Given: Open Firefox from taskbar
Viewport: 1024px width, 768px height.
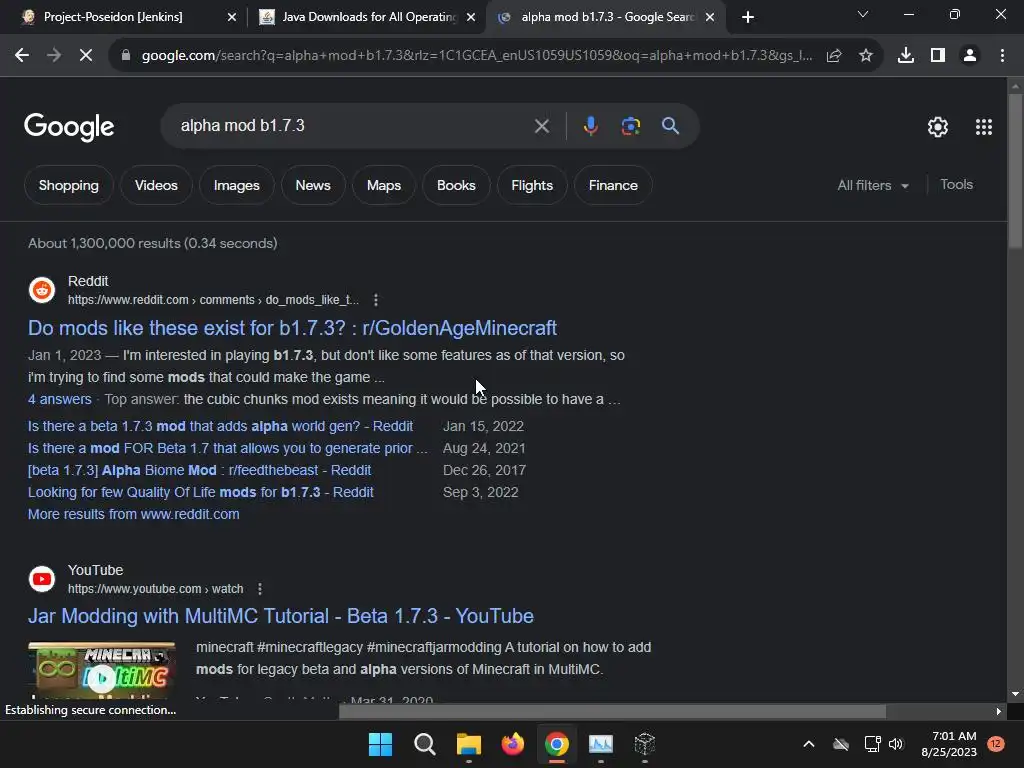Looking at the screenshot, I should coord(513,744).
